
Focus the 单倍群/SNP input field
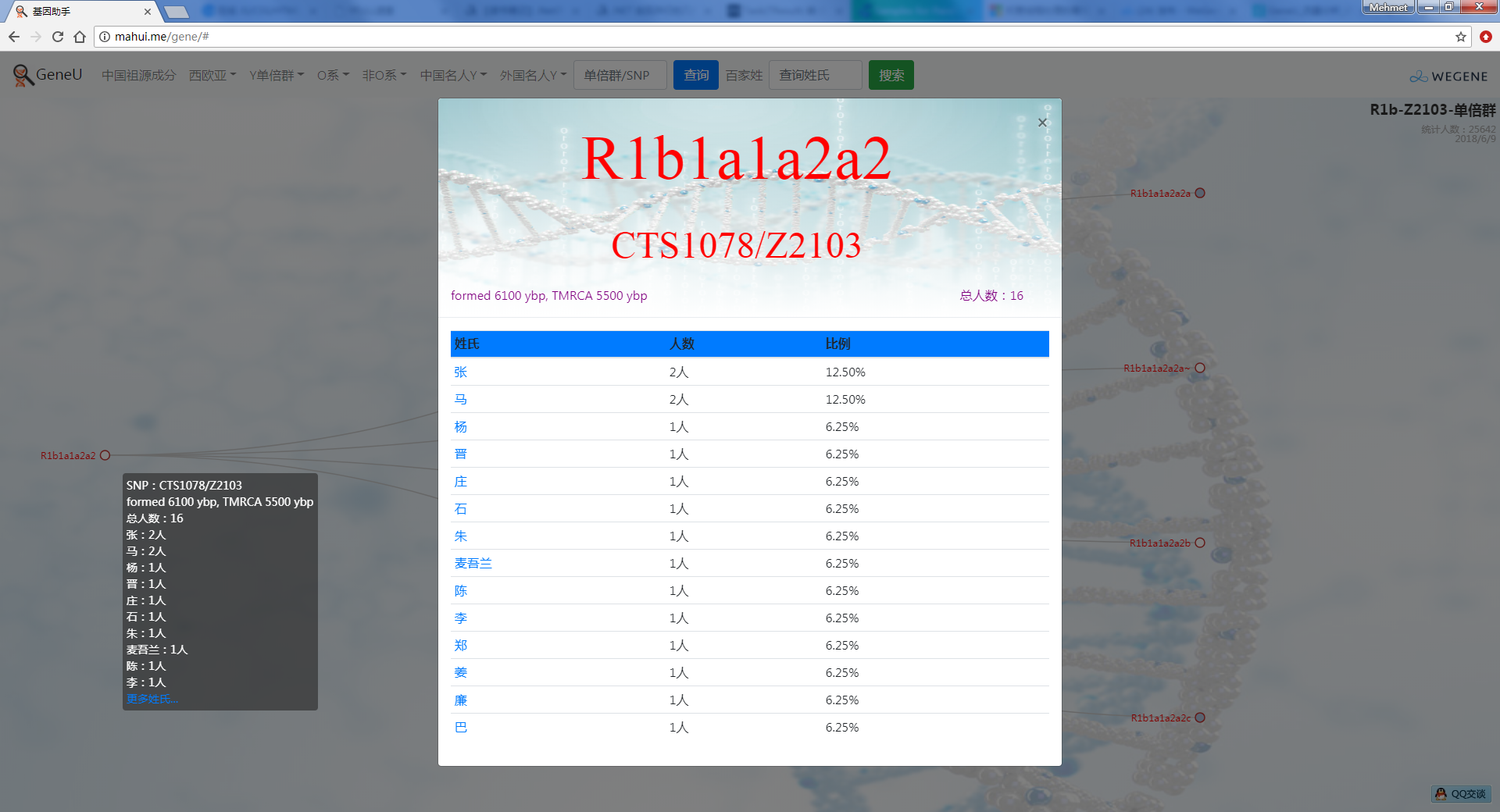(620, 76)
